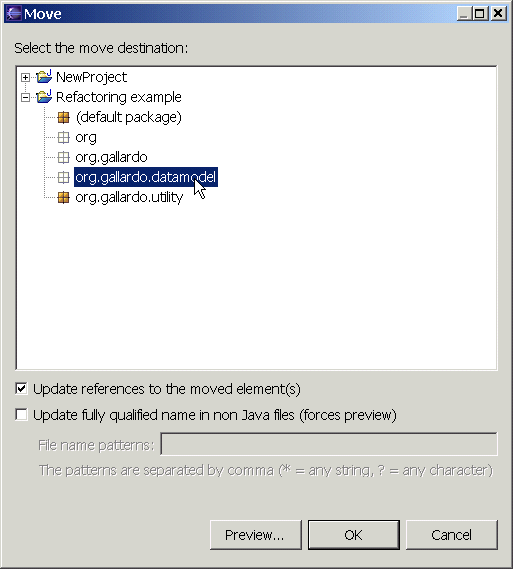Image resolution: width=513 pixels, height=569 pixels.
Task: Click the Refactoring example project folder icon
Action: 44,97
